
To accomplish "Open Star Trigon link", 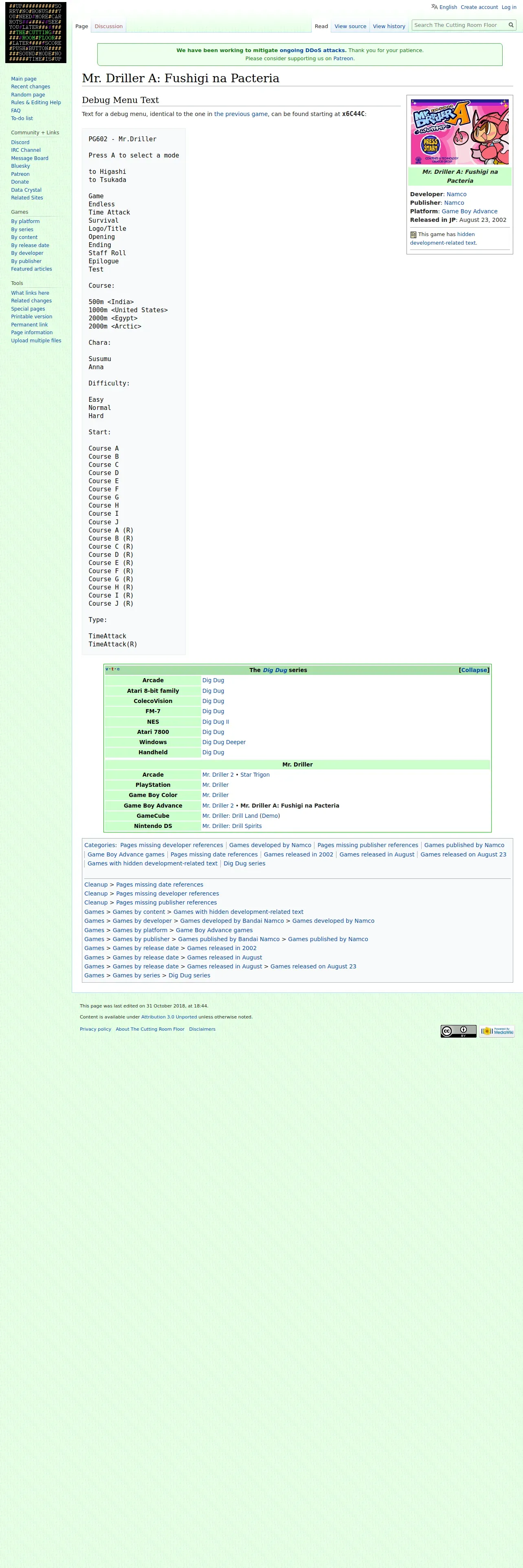I will pyautogui.click(x=255, y=775).
